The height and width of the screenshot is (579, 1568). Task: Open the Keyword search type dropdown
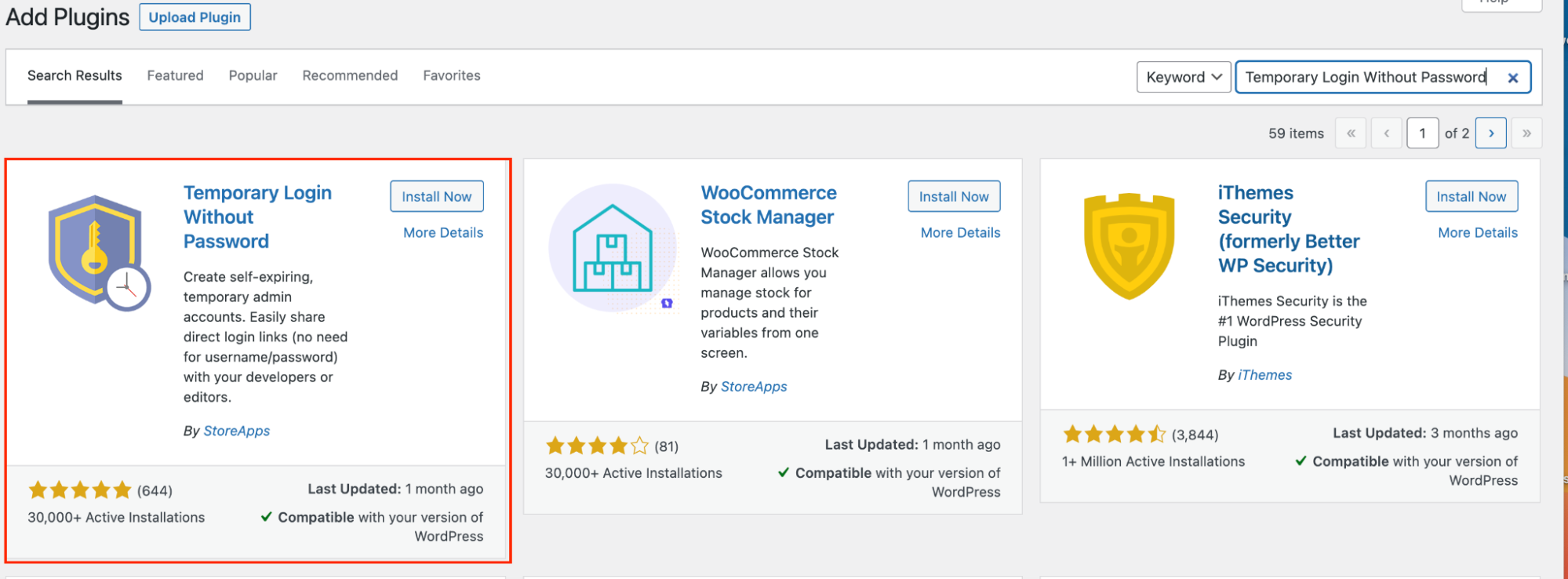1184,77
